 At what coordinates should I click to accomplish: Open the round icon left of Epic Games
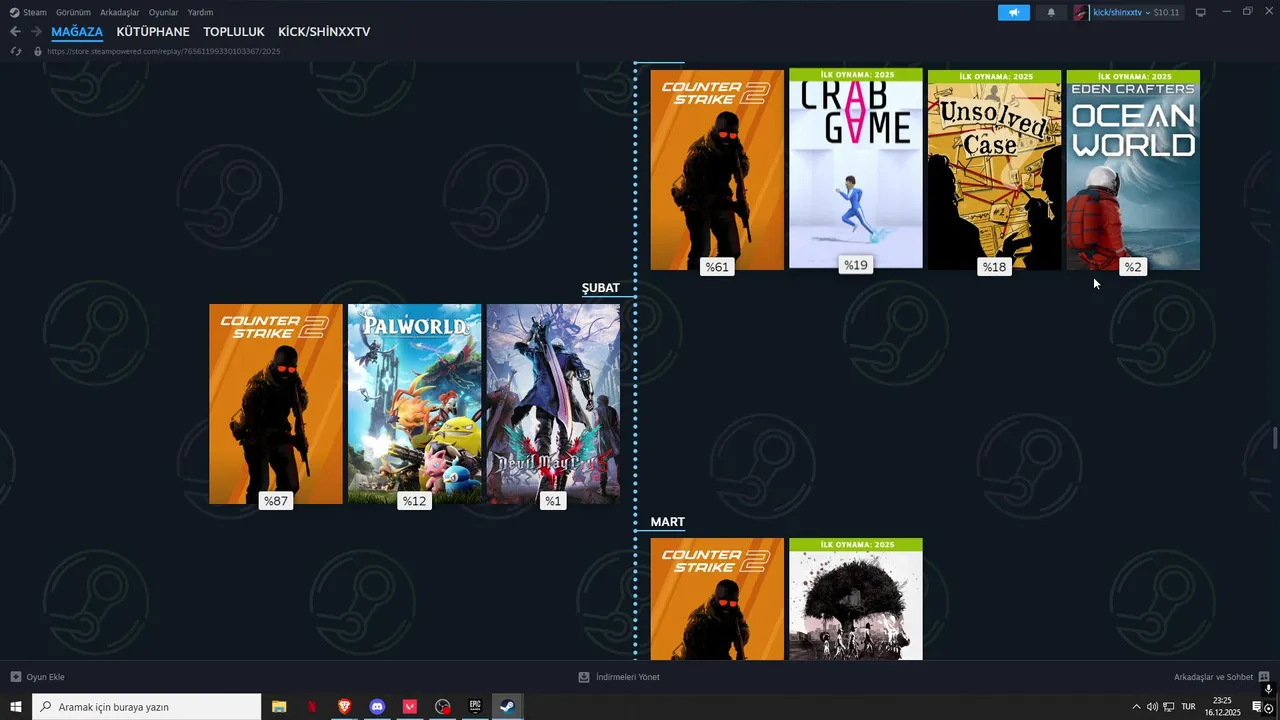[443, 707]
